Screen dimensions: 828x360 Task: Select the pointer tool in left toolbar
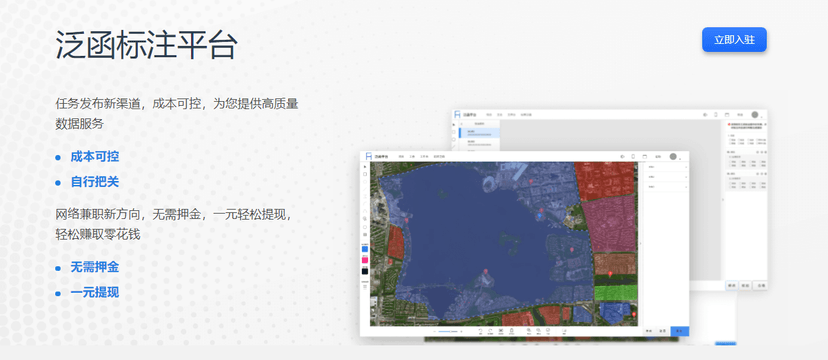click(x=365, y=167)
